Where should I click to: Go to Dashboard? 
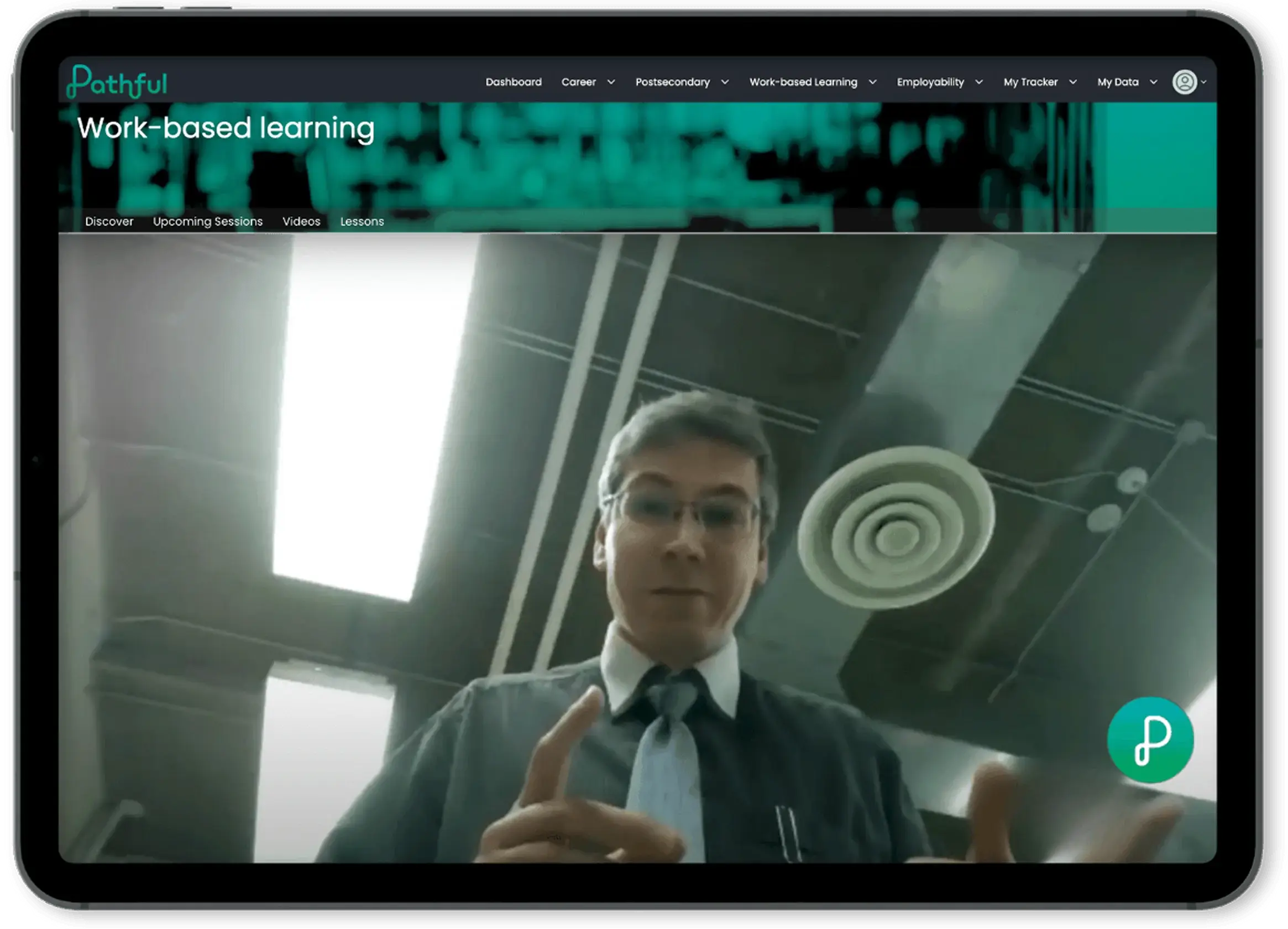(x=514, y=82)
